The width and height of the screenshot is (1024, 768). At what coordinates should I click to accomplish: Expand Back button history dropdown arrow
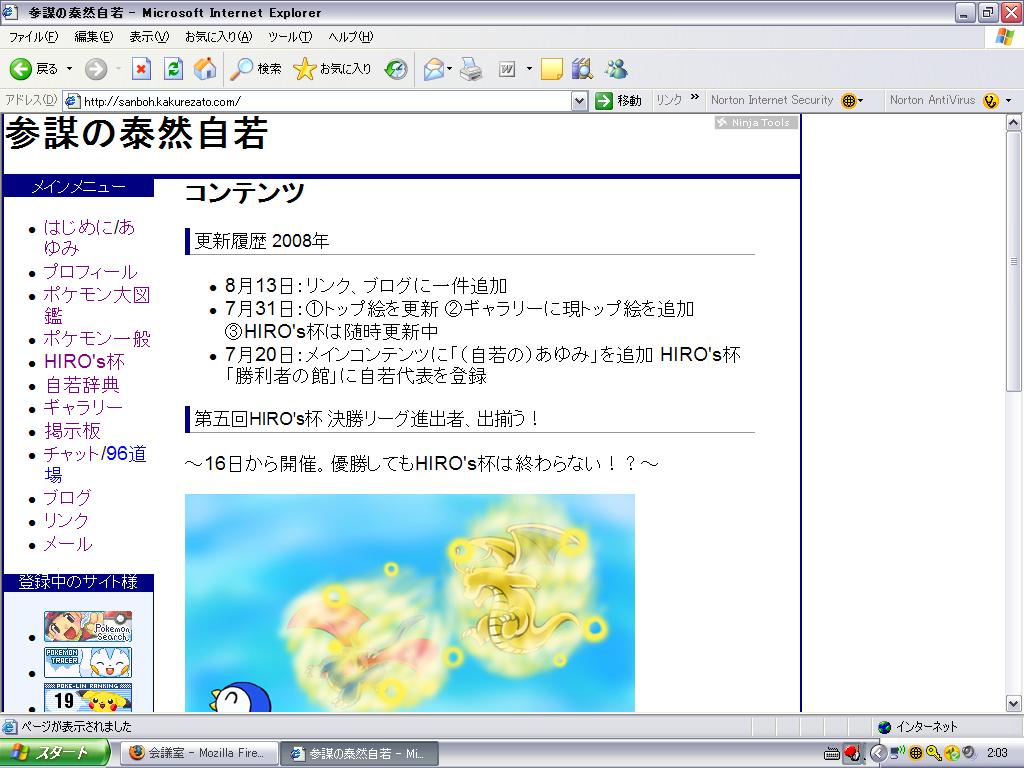69,69
